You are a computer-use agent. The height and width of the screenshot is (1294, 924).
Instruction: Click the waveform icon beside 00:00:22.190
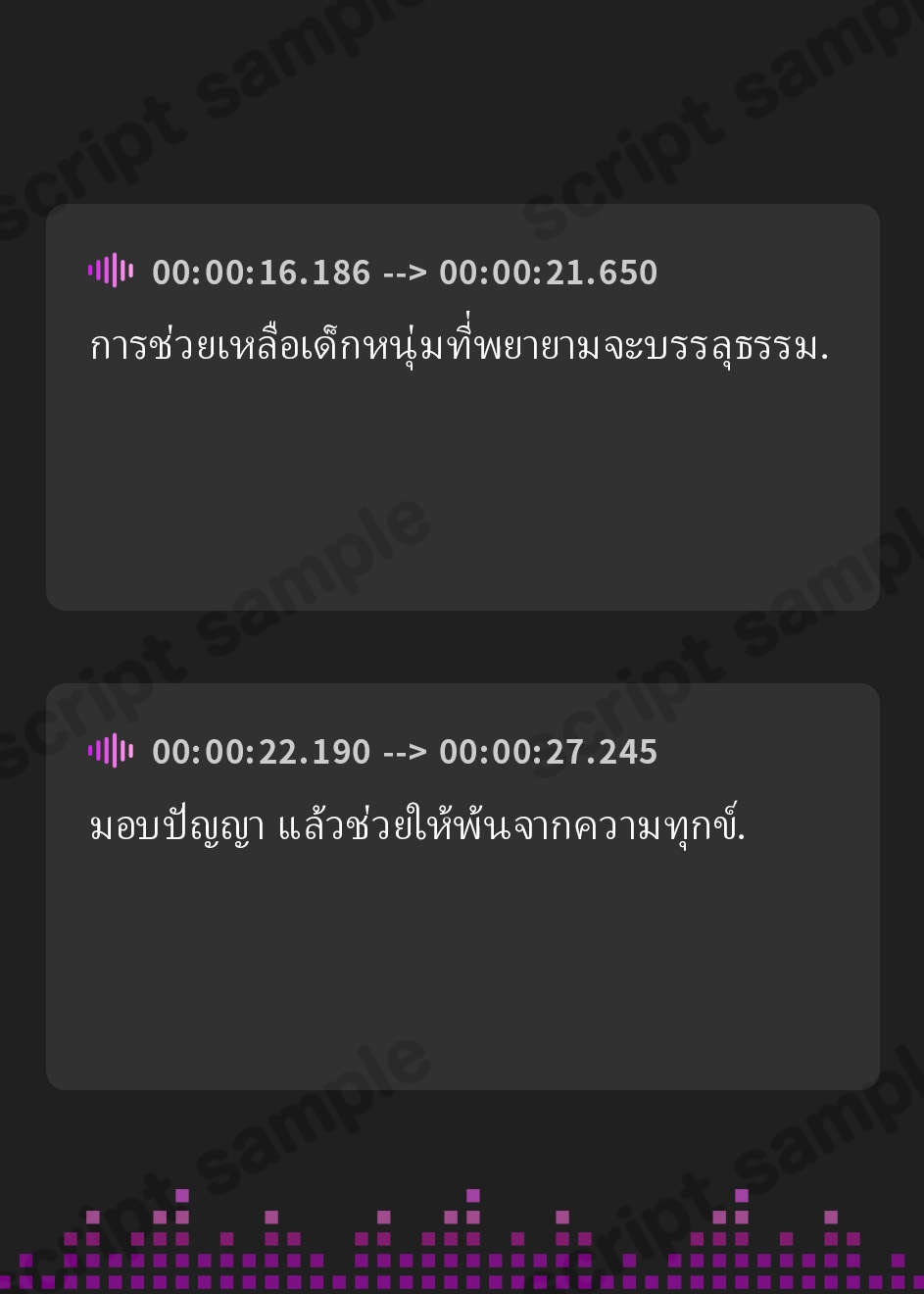(x=111, y=750)
